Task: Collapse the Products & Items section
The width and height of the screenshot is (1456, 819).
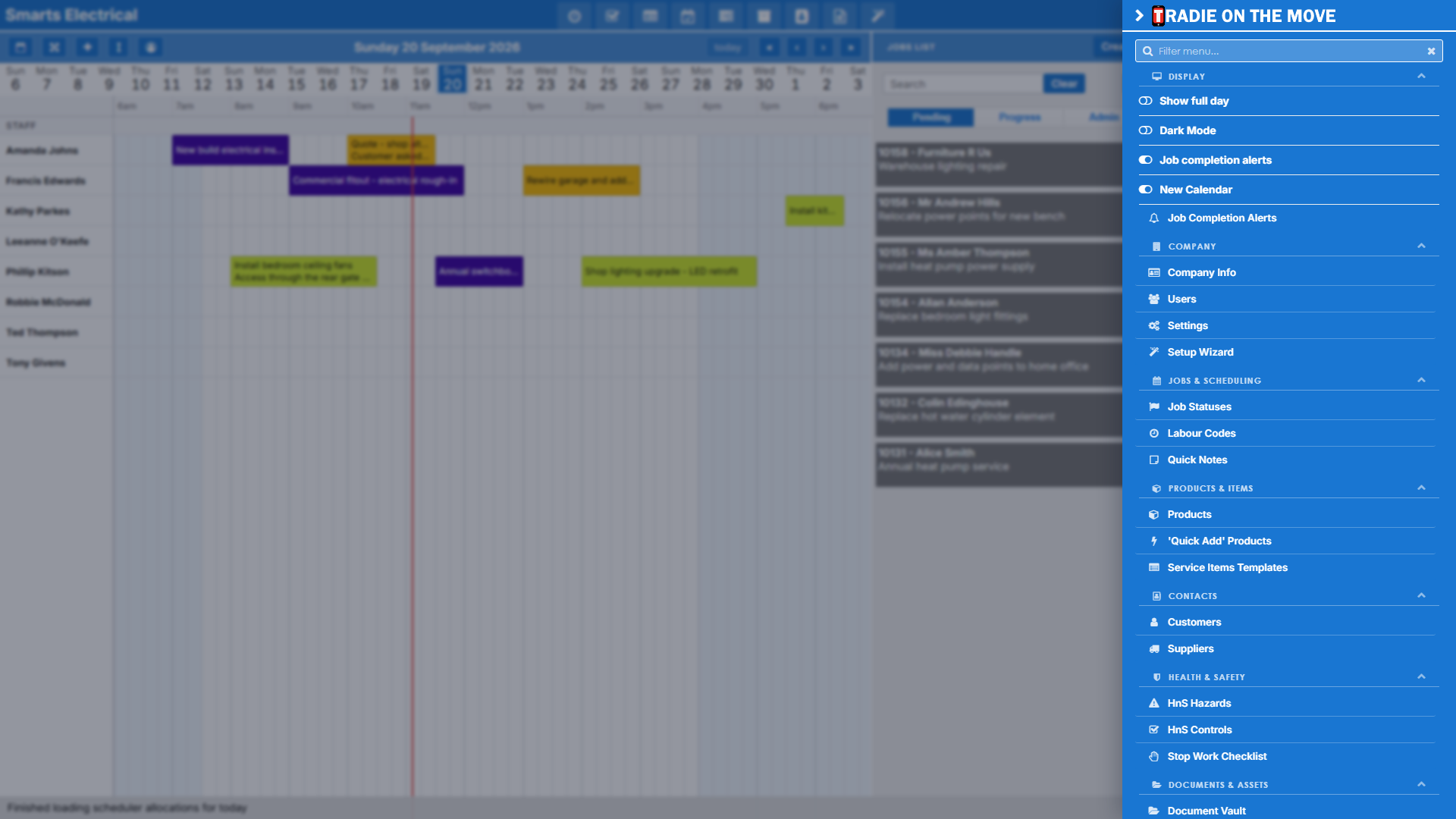Action: pyautogui.click(x=1421, y=488)
